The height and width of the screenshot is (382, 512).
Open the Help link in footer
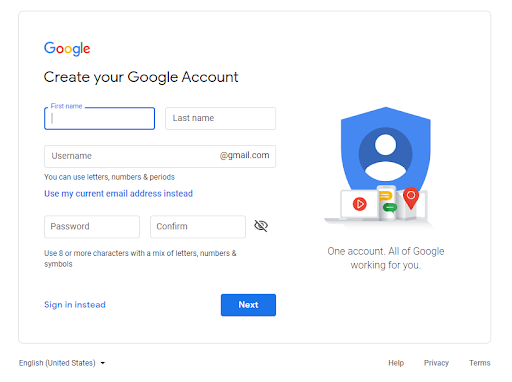point(396,363)
